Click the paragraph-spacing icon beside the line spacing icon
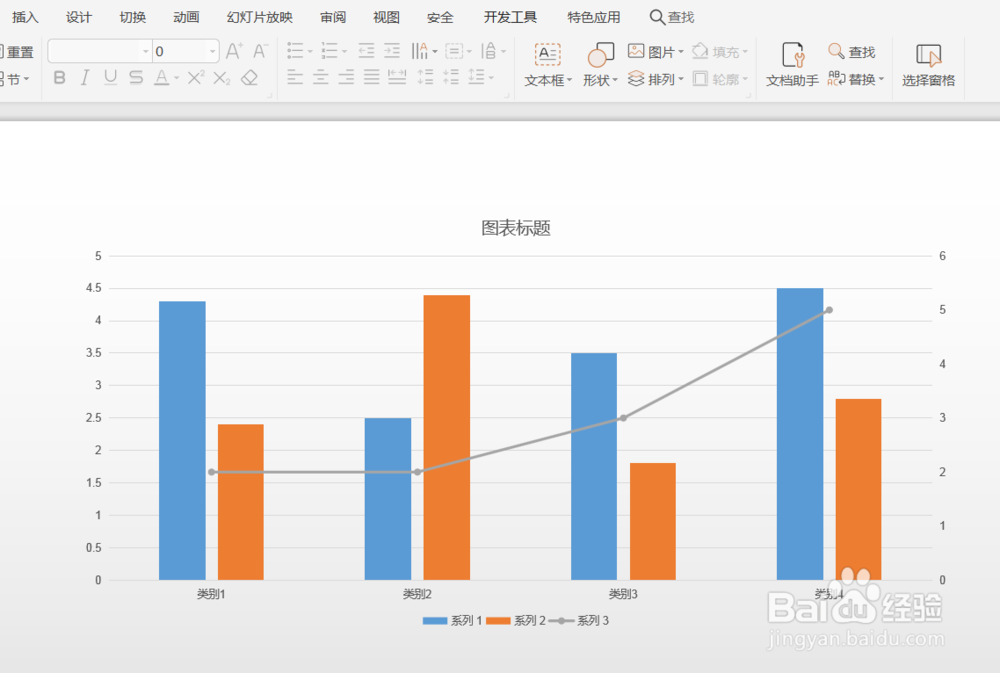Viewport: 1000px width, 673px height. [x=451, y=78]
